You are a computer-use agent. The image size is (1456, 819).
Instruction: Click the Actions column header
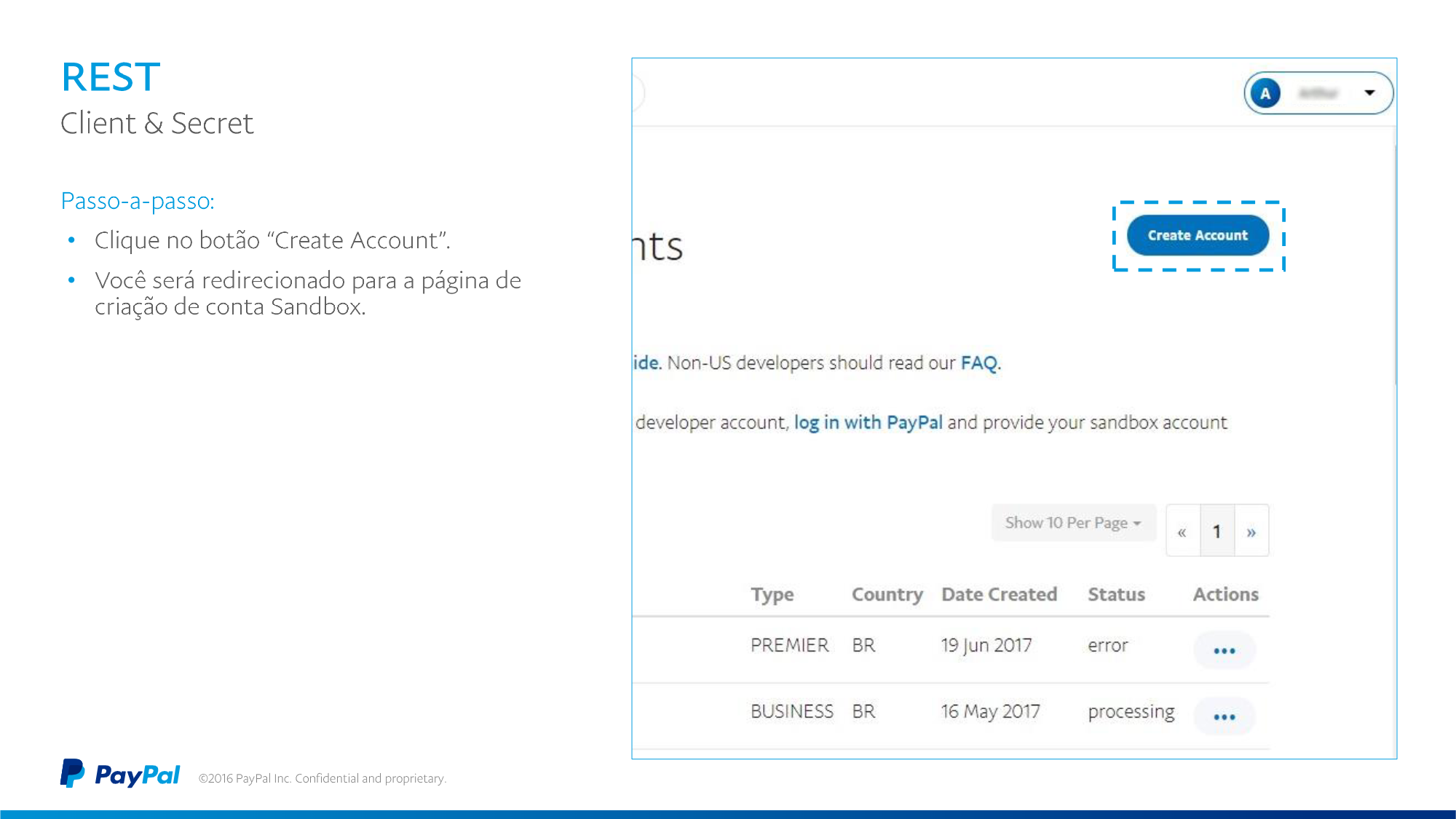(1225, 594)
